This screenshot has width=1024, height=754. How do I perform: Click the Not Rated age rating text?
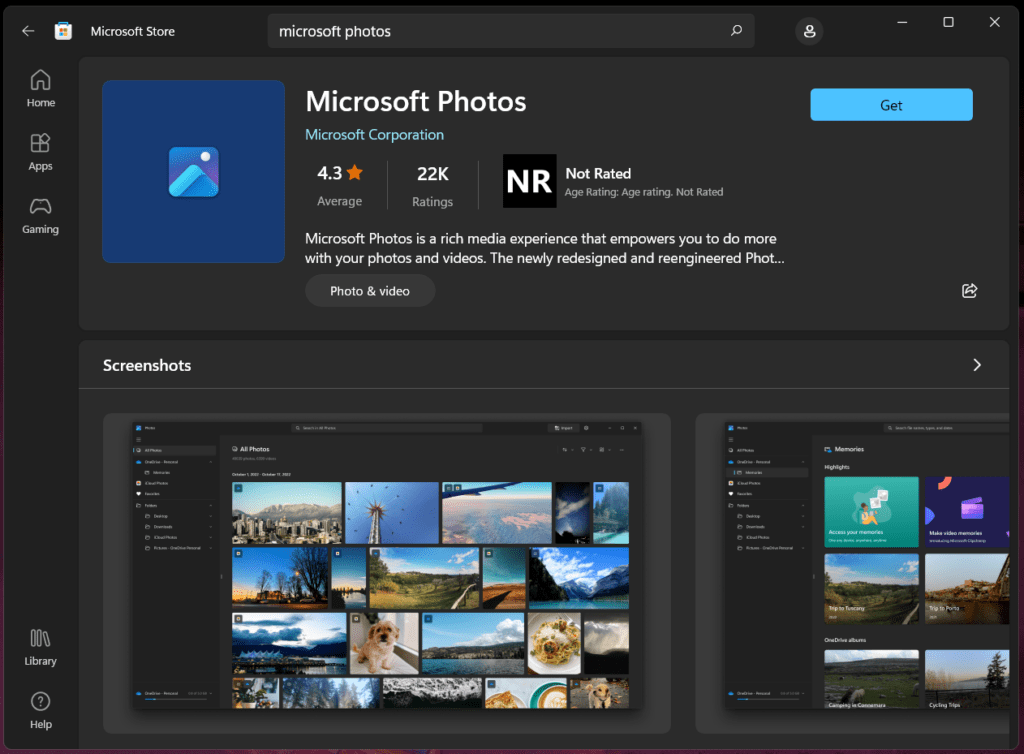pyautogui.click(x=598, y=174)
